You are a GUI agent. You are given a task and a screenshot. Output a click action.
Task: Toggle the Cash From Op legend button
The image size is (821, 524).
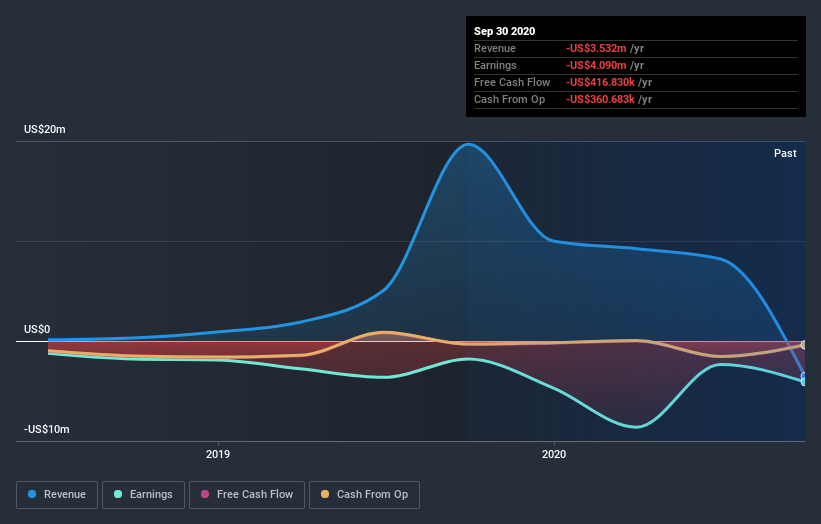tap(364, 495)
